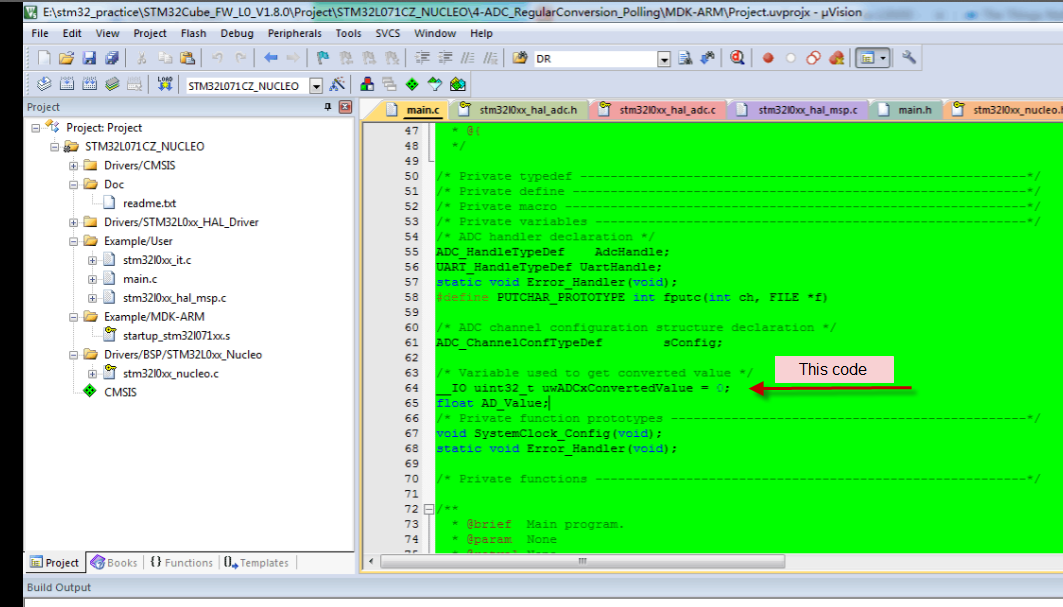Open the File menu
The width and height of the screenshot is (1063, 607).
click(40, 33)
